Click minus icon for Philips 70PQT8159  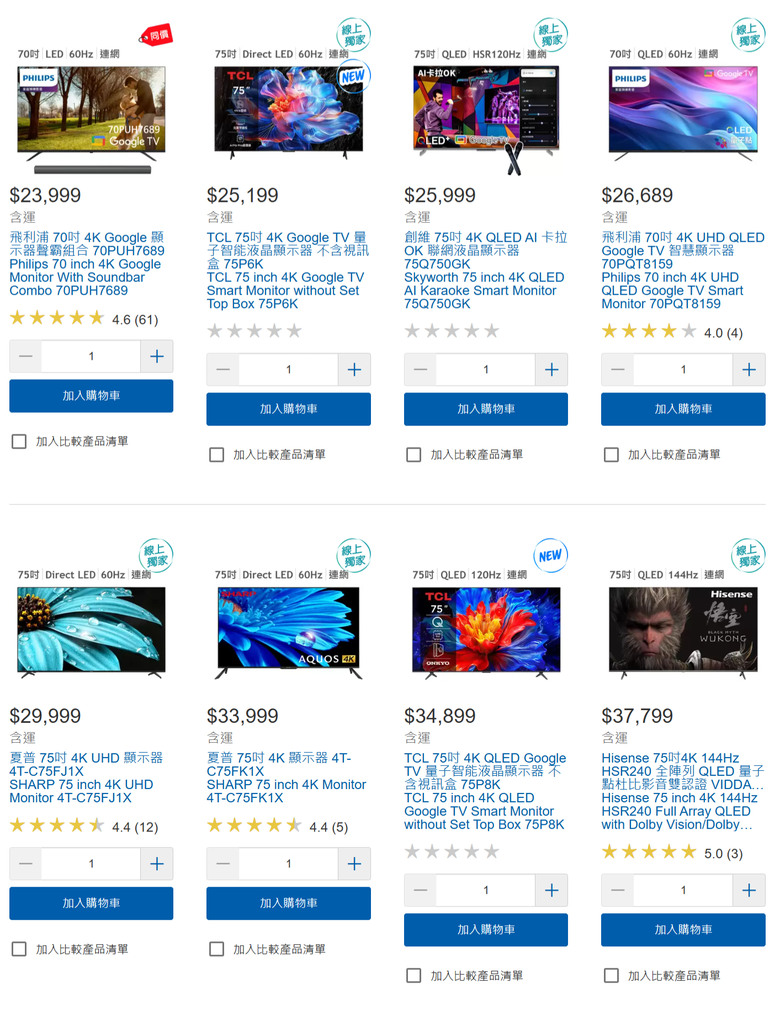pos(618,370)
